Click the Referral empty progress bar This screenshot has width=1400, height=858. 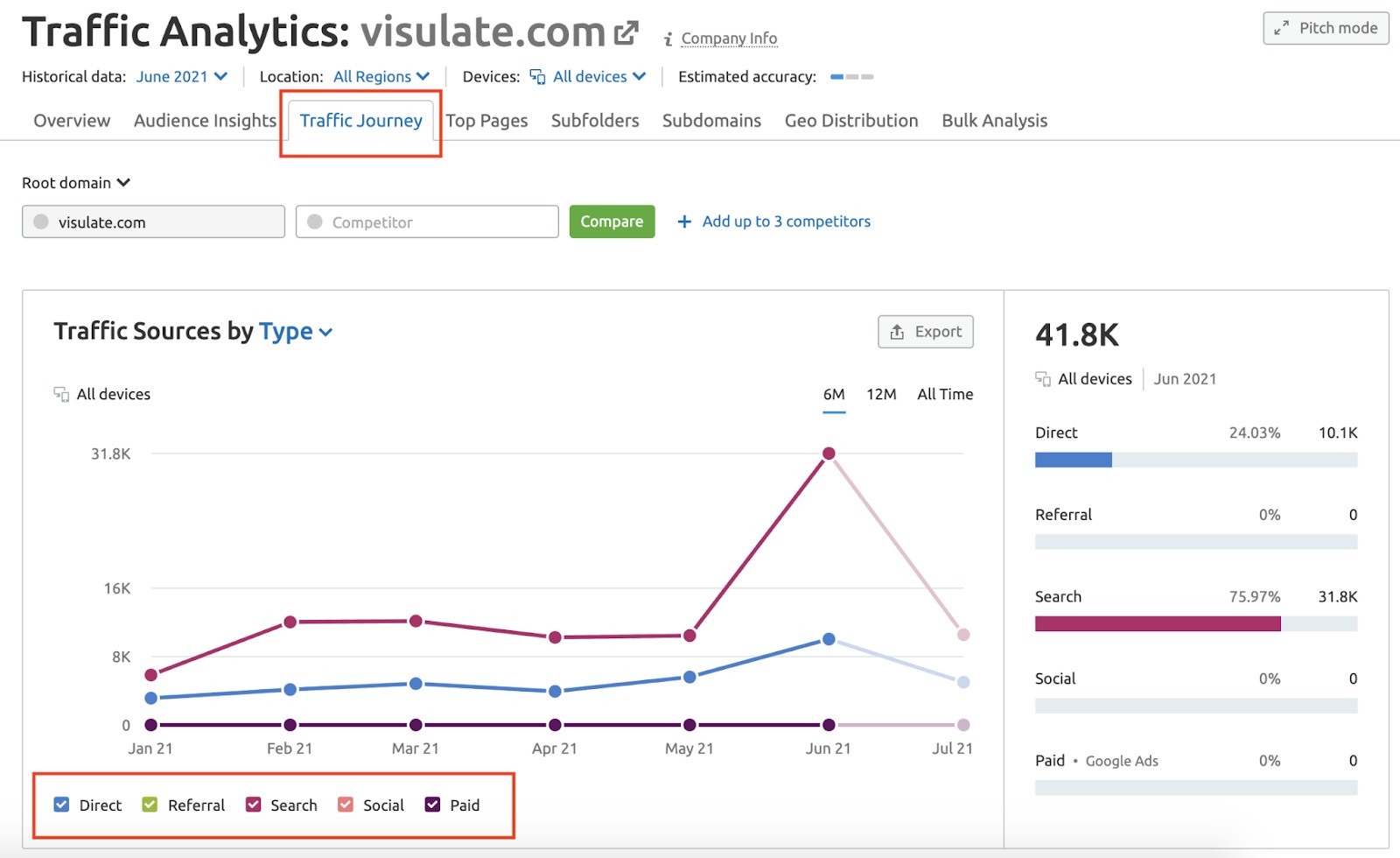click(1196, 542)
